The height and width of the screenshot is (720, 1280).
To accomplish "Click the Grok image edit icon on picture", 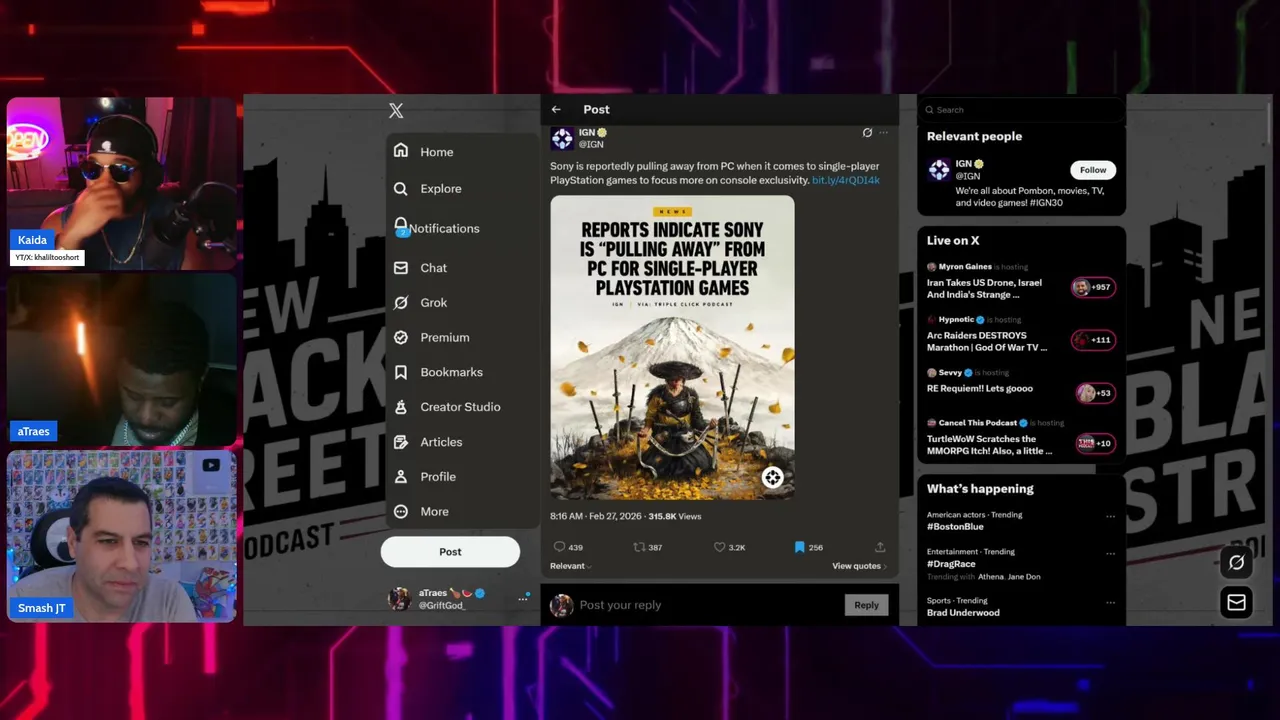I will click(773, 478).
